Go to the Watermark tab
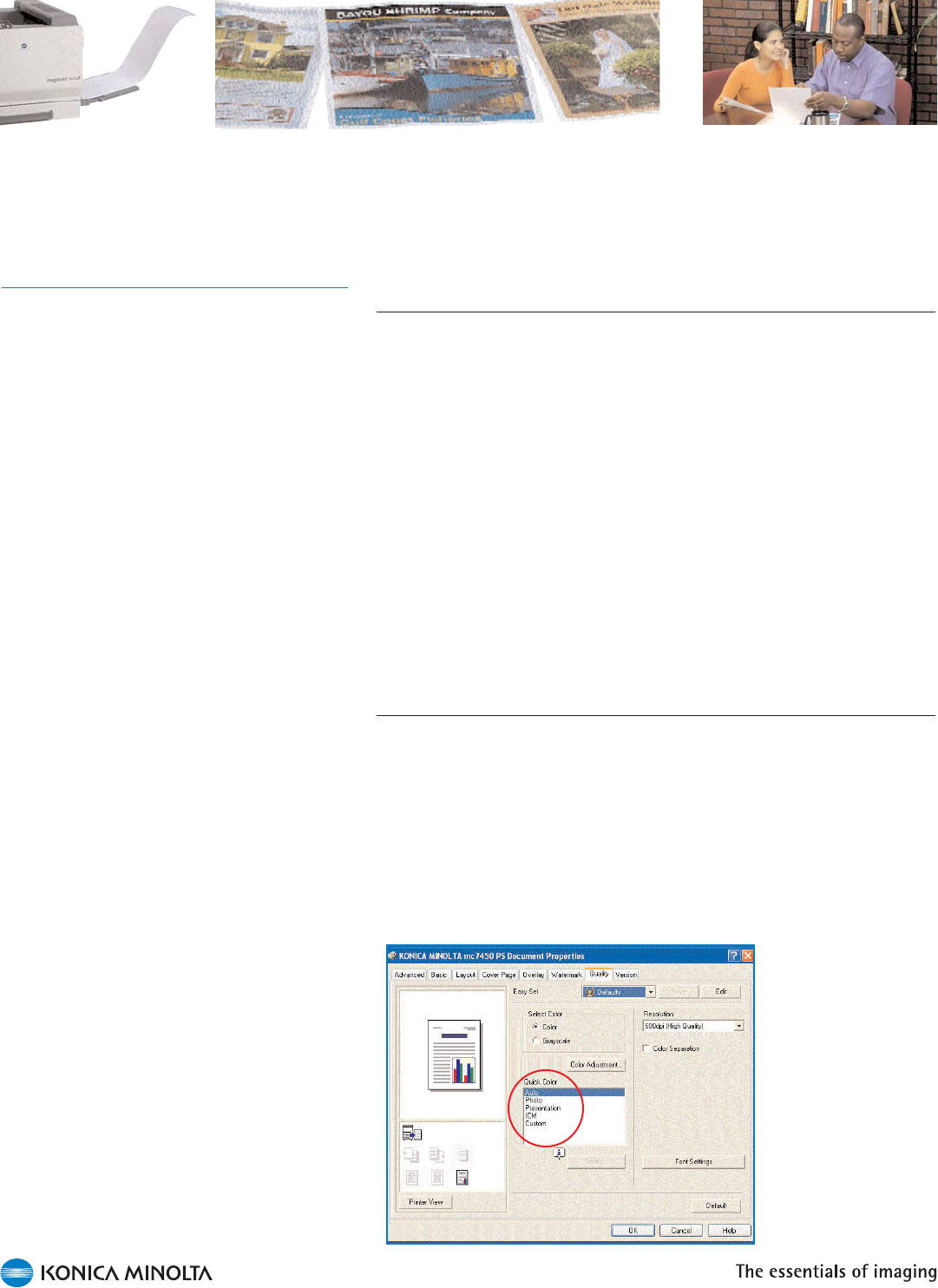Image resolution: width=938 pixels, height=1288 pixels. click(x=566, y=975)
